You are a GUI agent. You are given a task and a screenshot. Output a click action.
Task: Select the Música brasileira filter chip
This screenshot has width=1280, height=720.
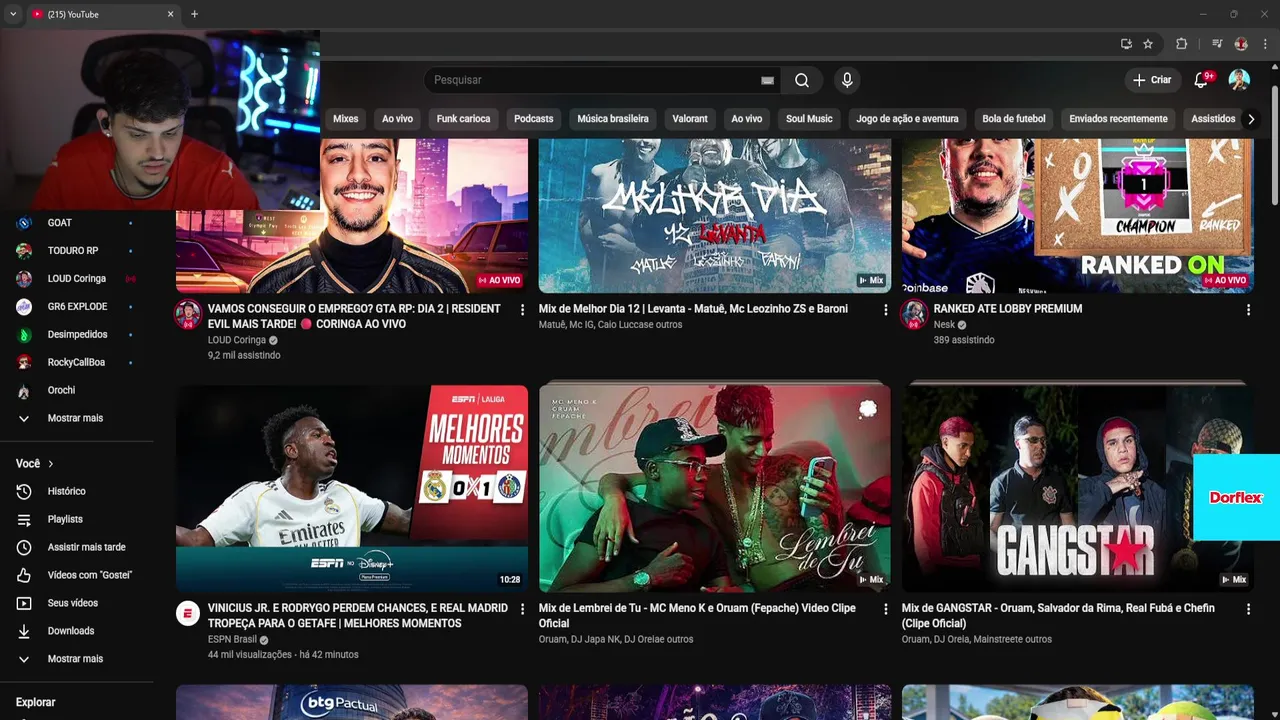(x=613, y=119)
